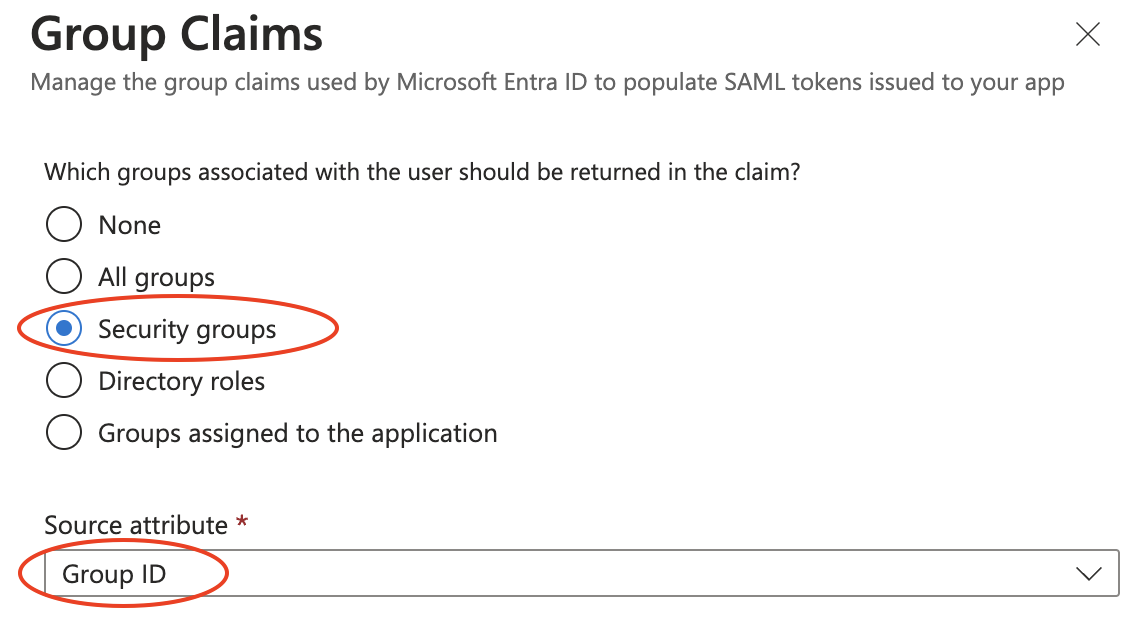
Task: Select the None radio button circle
Action: coord(64,225)
